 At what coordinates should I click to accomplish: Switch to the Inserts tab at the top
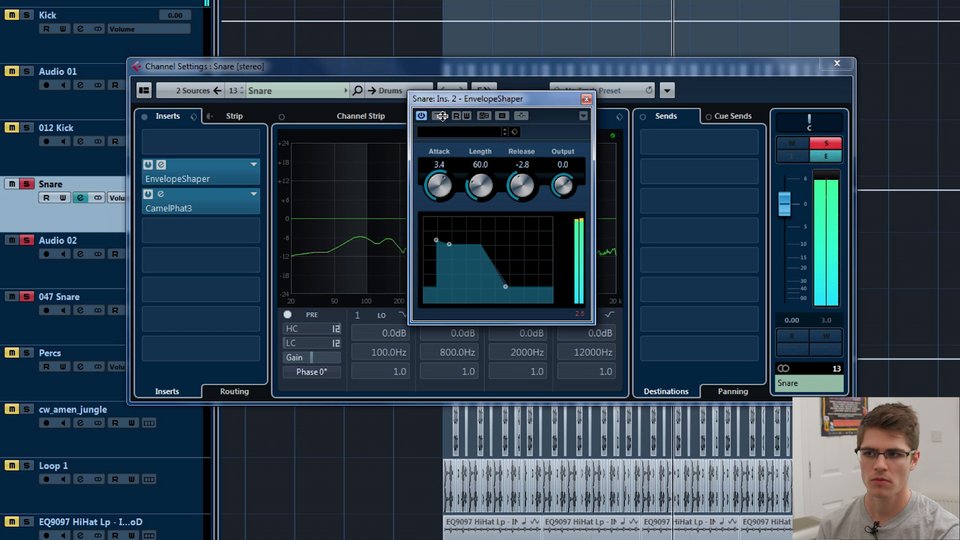pos(167,116)
